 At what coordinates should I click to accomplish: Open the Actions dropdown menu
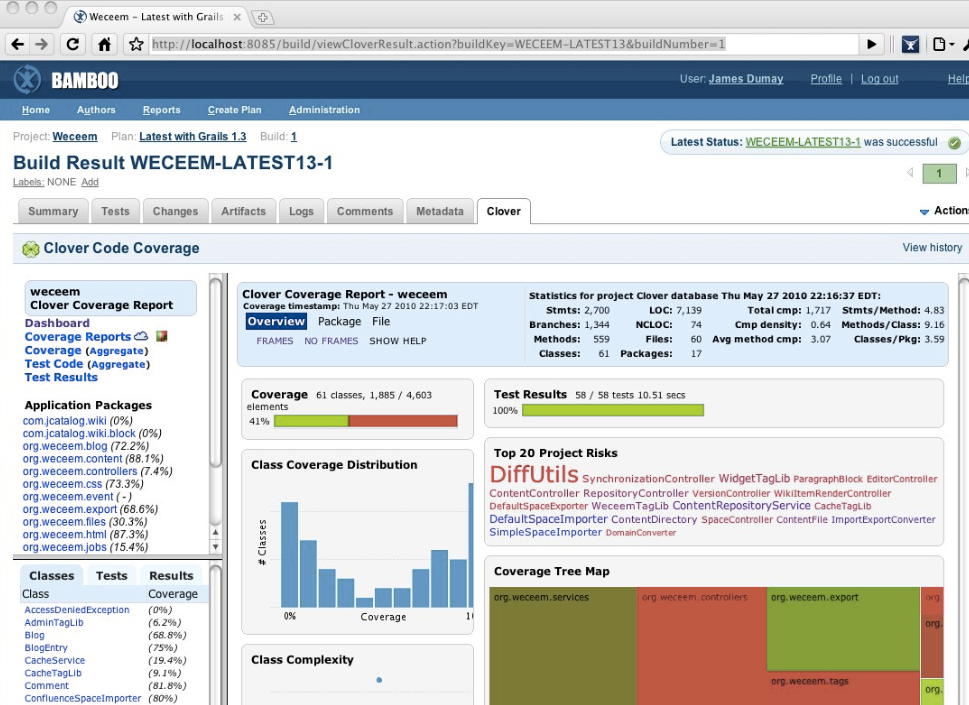click(x=944, y=211)
